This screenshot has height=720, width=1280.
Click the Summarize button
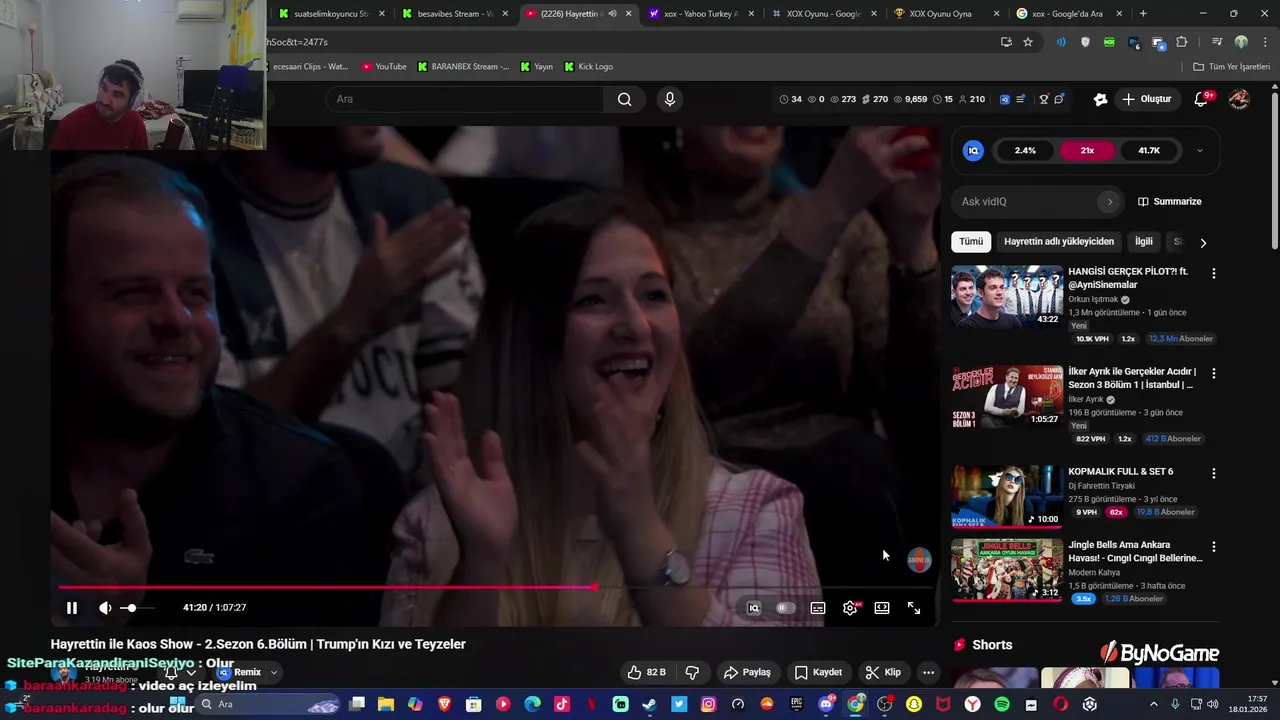click(1170, 202)
